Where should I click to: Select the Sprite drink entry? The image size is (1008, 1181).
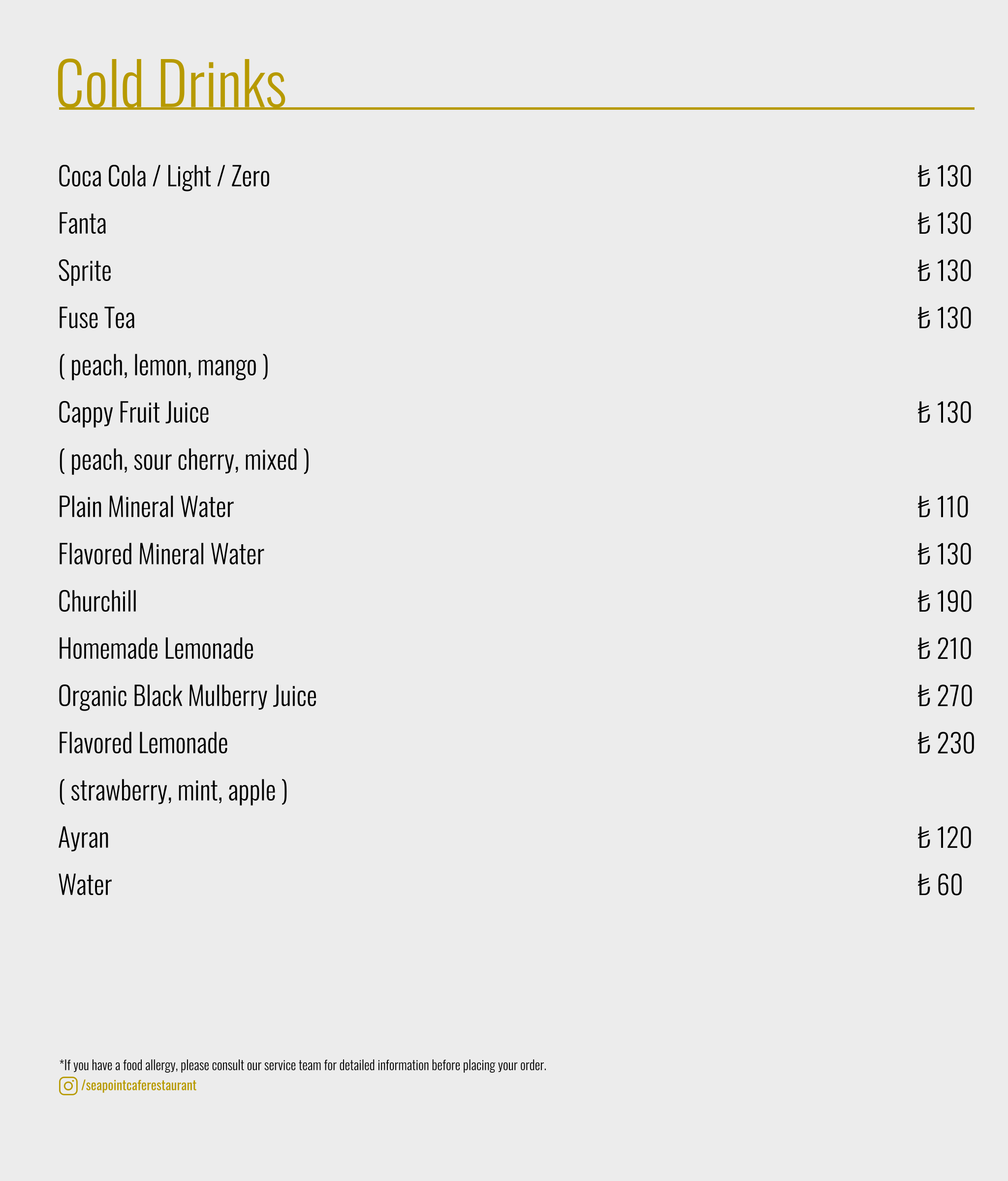84,271
